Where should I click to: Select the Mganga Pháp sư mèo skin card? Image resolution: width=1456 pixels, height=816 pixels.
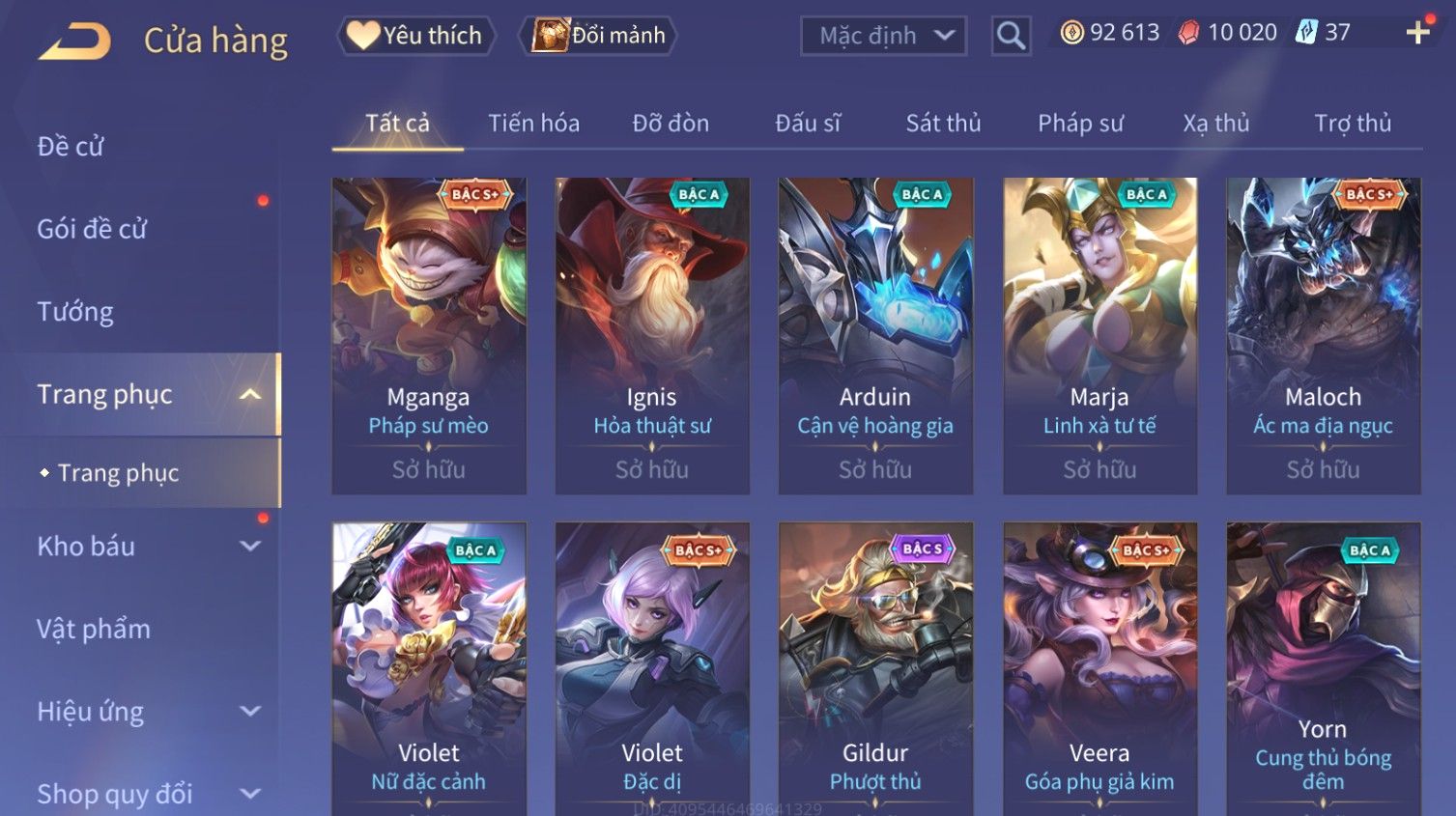[429, 336]
